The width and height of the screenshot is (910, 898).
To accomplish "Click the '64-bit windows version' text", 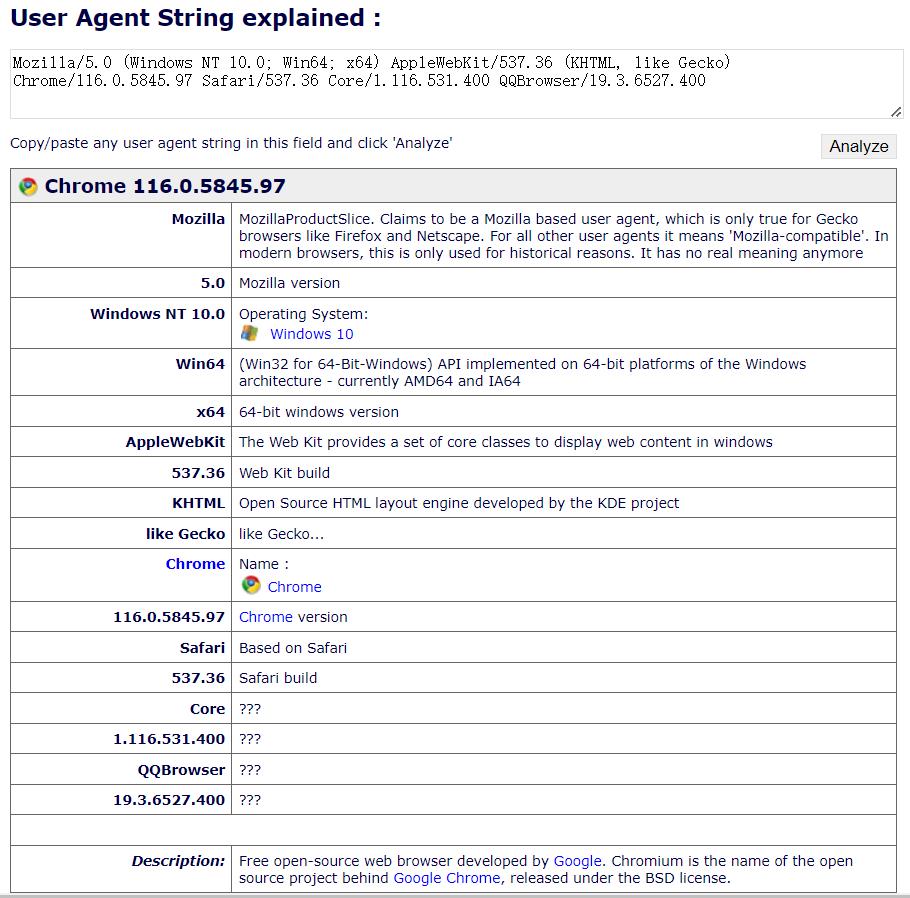I will [319, 412].
